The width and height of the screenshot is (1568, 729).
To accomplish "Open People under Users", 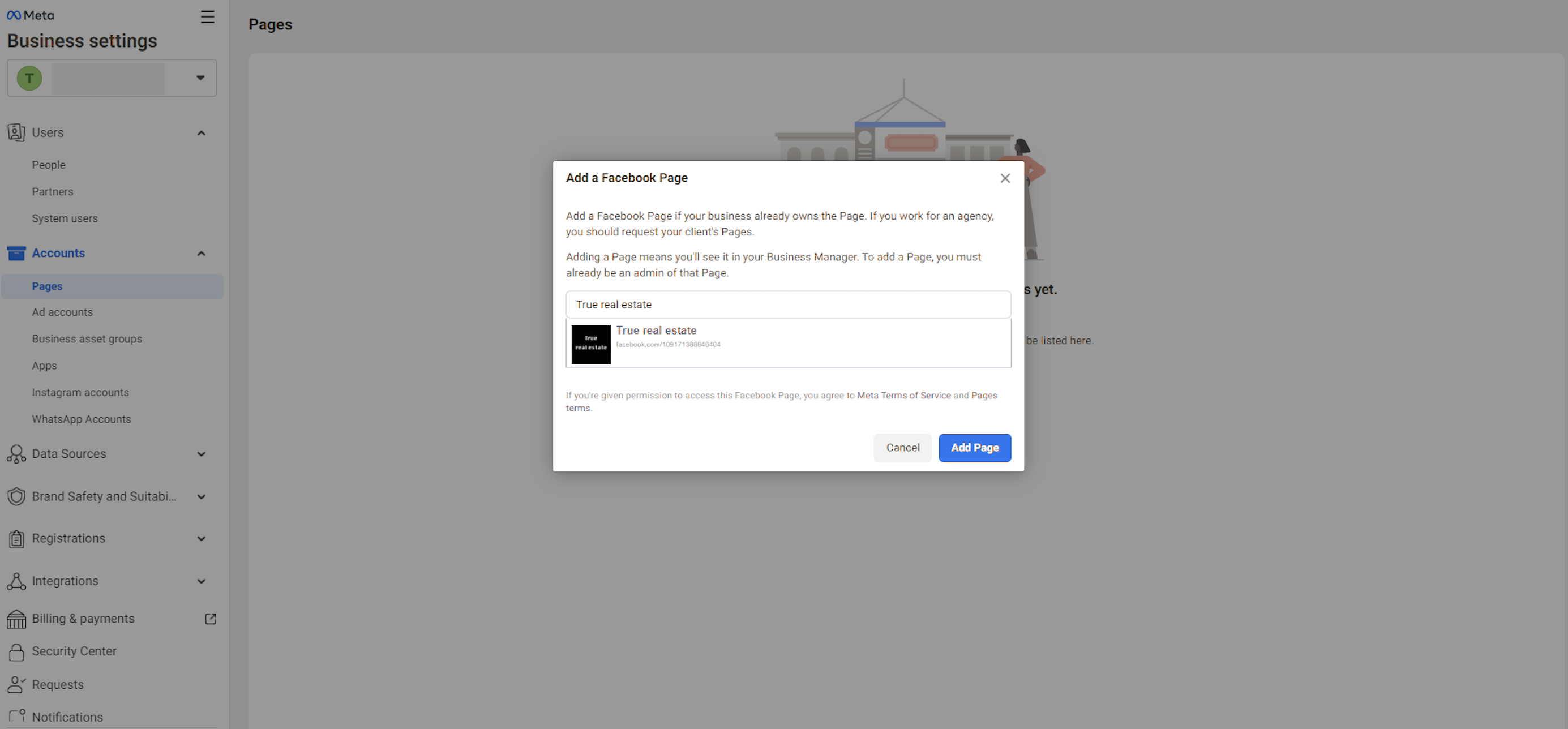I will click(49, 165).
